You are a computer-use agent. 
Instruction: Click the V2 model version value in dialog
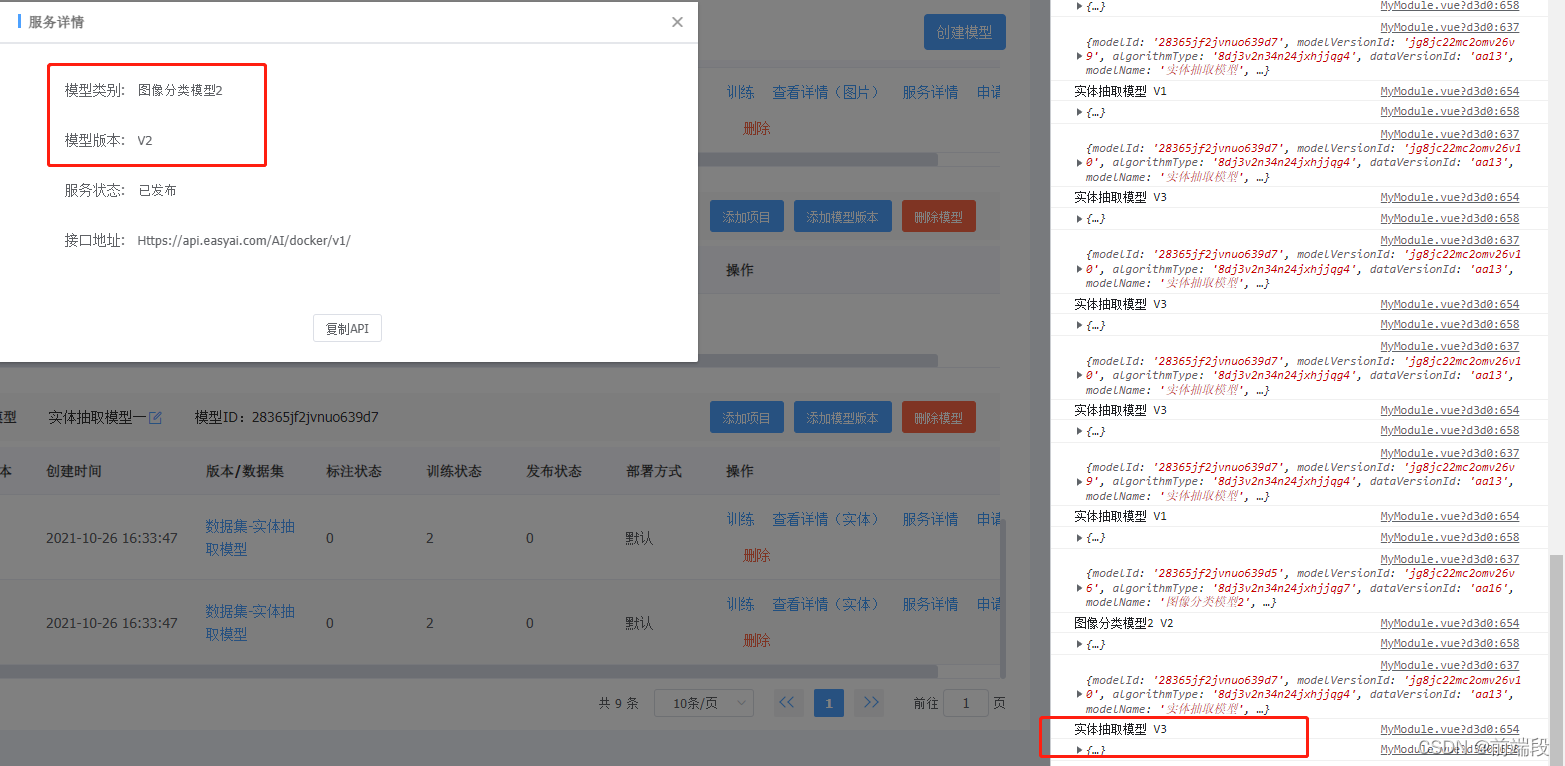tap(145, 140)
